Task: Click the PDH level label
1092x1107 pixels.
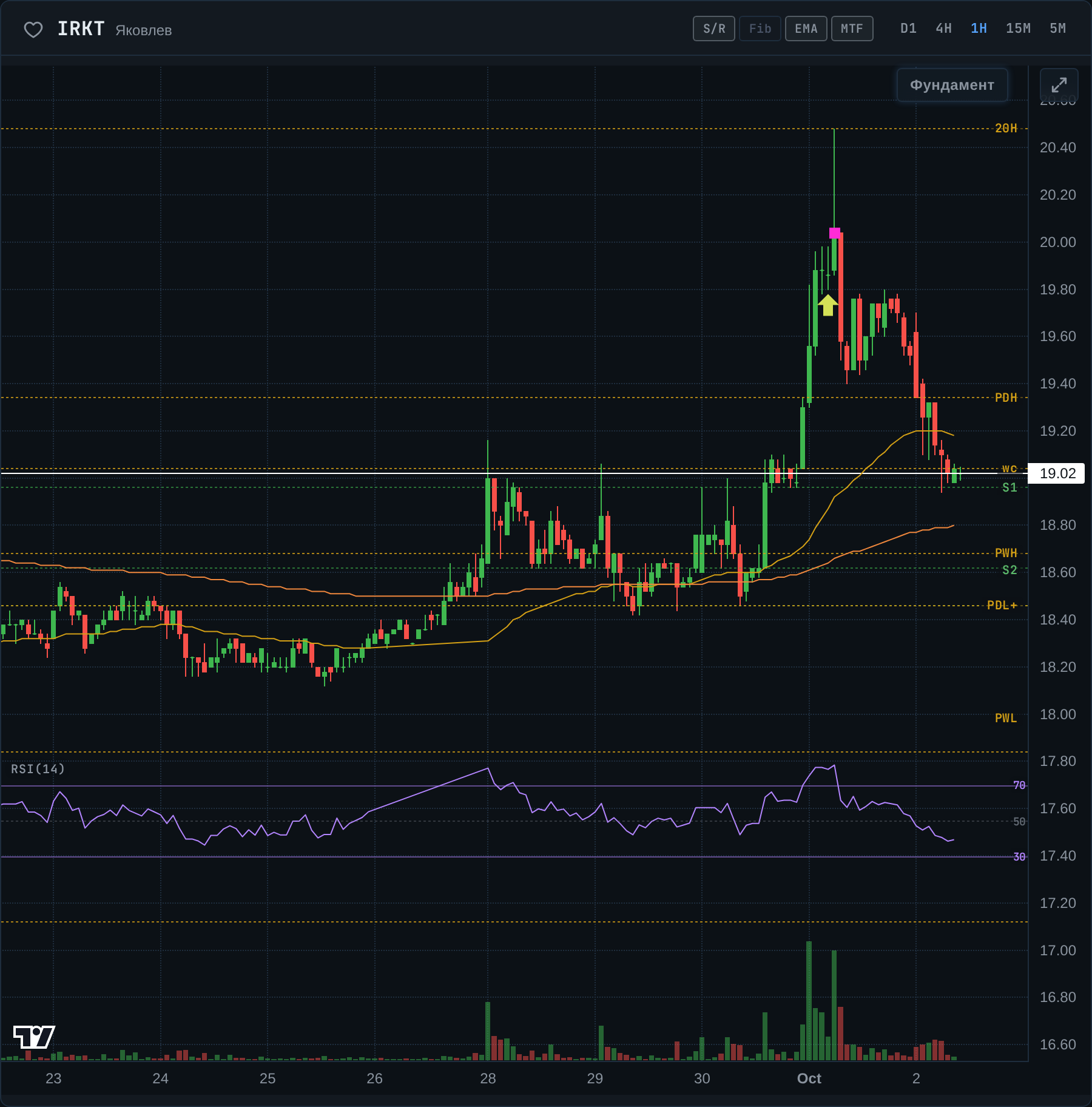Action: coord(1006,398)
